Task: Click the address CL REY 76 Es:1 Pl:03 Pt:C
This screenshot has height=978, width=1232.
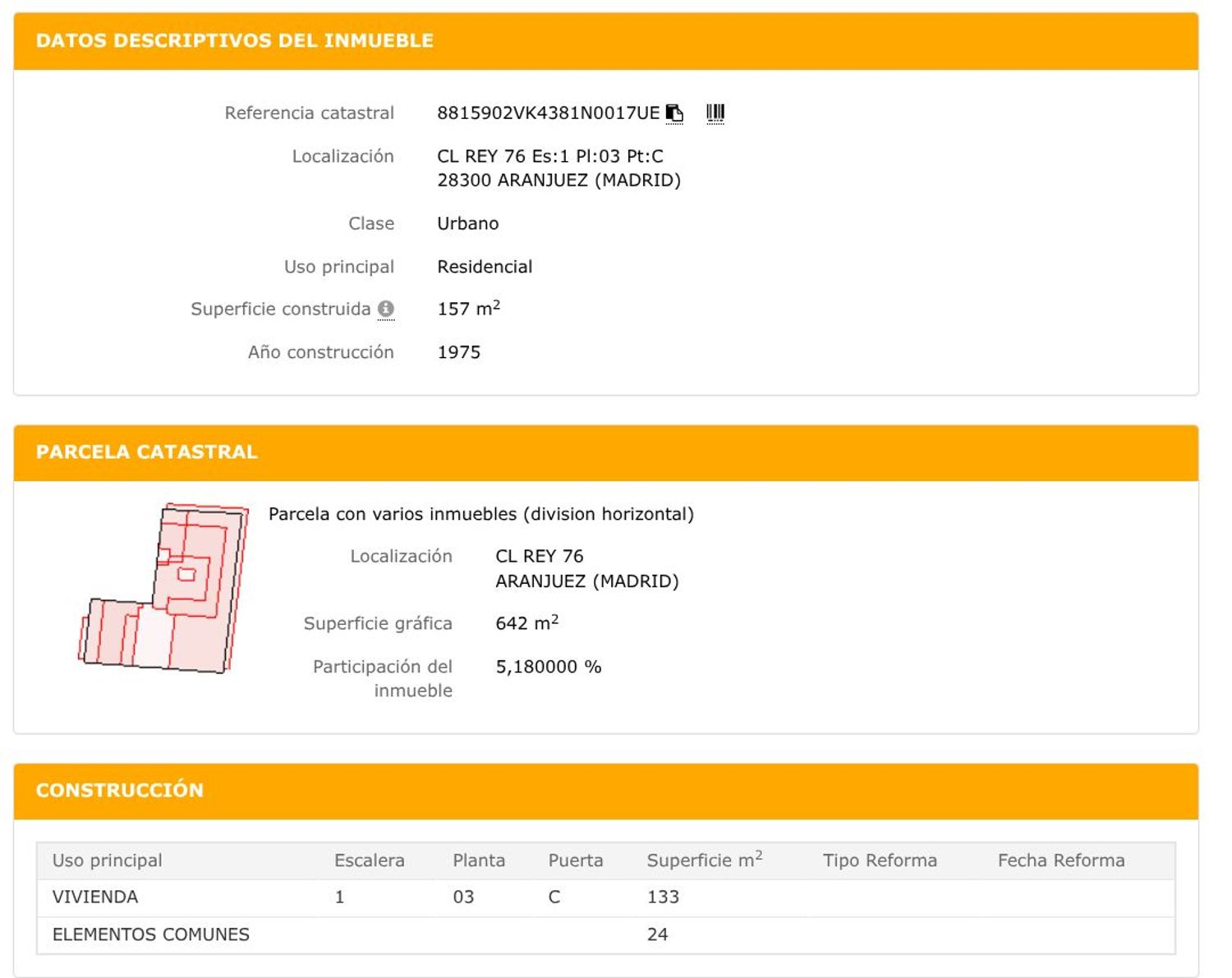Action: point(550,157)
